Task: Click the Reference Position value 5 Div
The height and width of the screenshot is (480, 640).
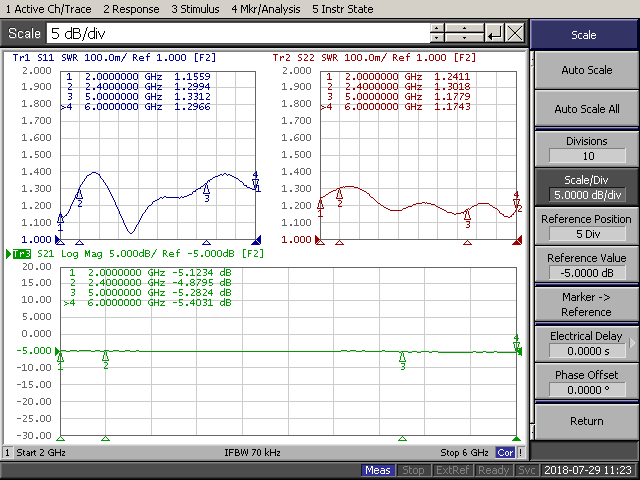Action: (587, 234)
